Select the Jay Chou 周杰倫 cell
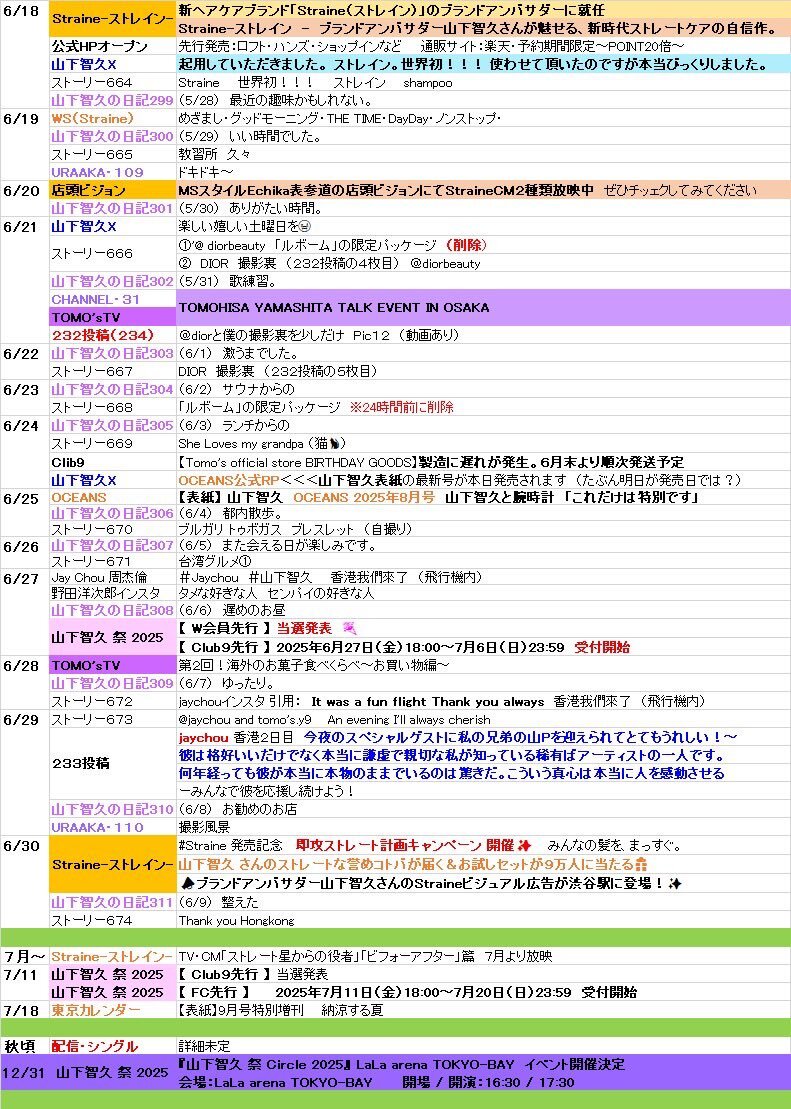The width and height of the screenshot is (791, 1109). (x=112, y=578)
